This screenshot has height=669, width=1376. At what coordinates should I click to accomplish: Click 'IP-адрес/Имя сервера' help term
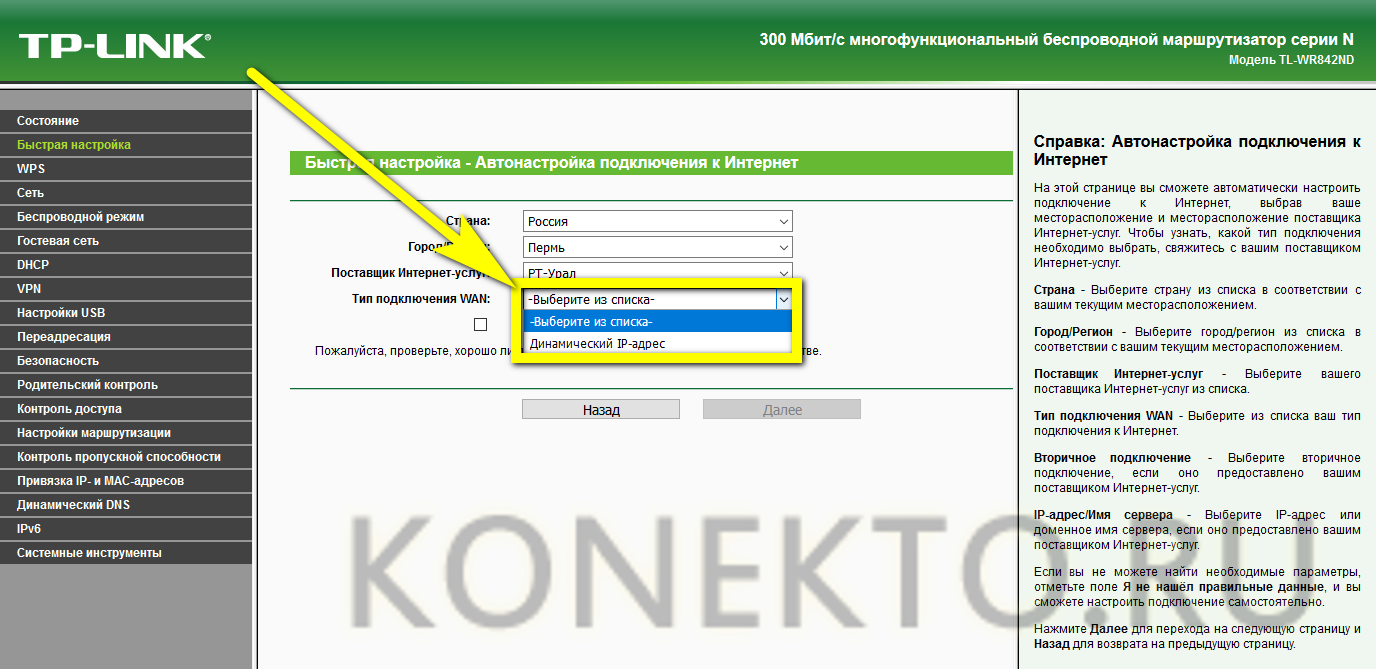click(1104, 515)
